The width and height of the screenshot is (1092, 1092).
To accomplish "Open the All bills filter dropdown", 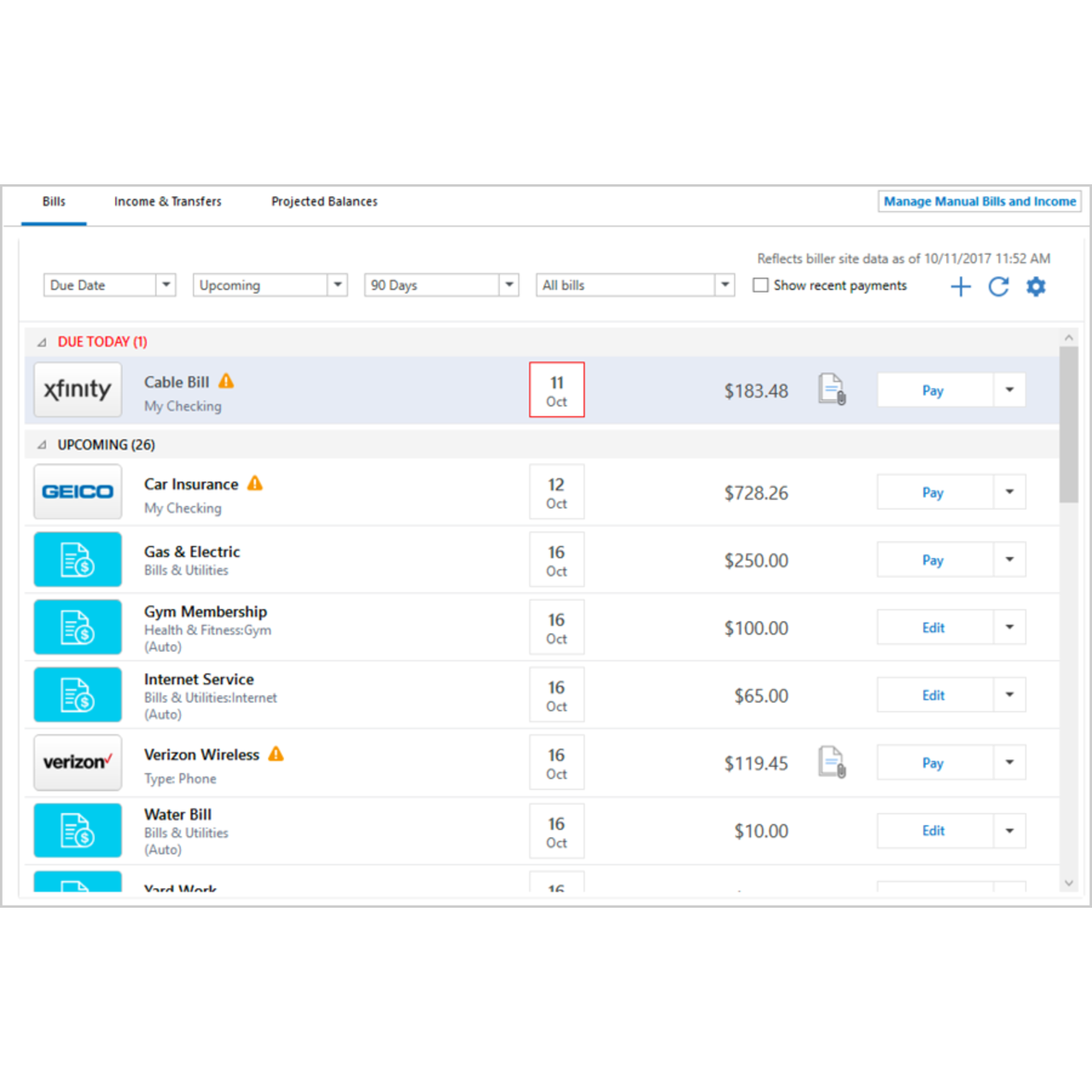I will (635, 285).
